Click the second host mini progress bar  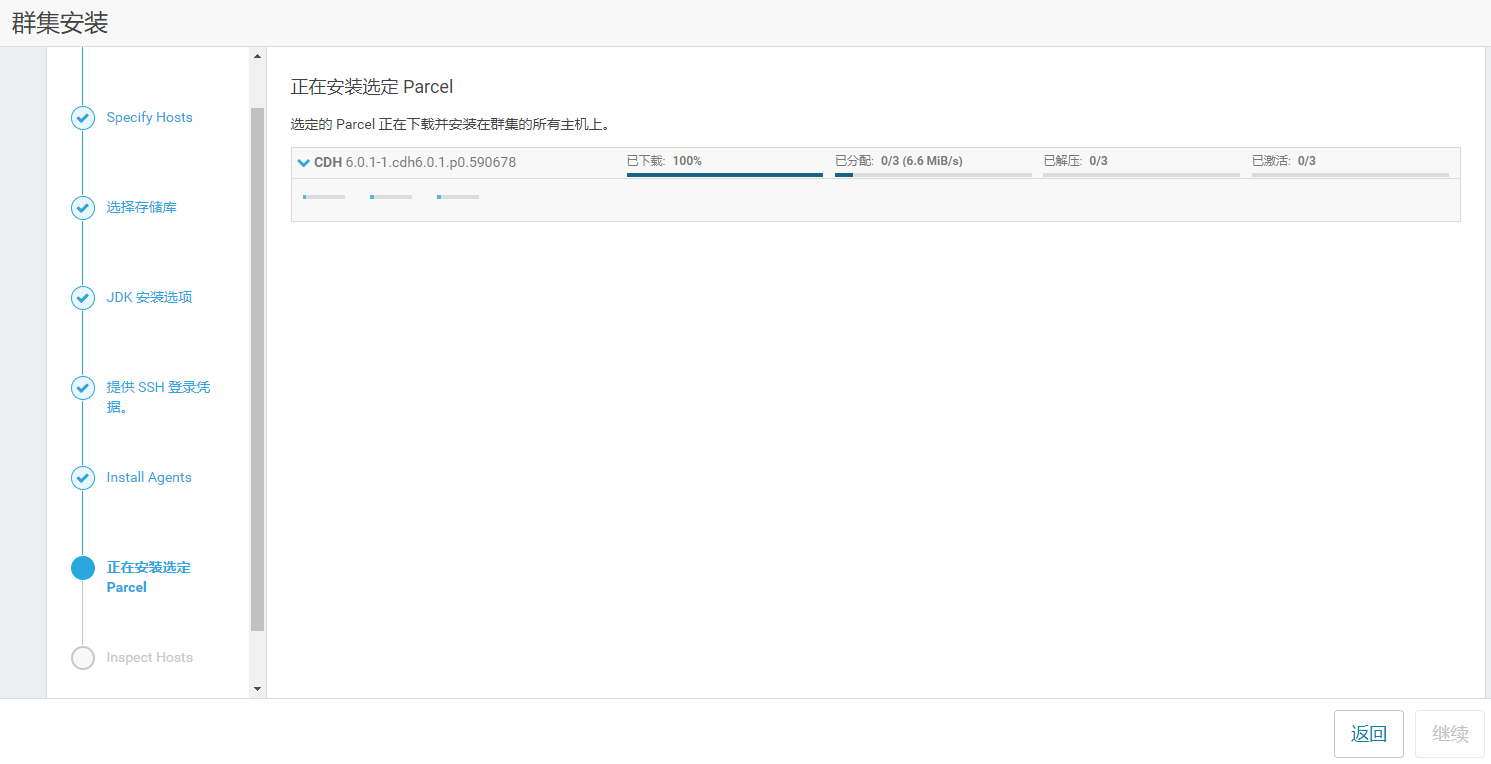391,197
